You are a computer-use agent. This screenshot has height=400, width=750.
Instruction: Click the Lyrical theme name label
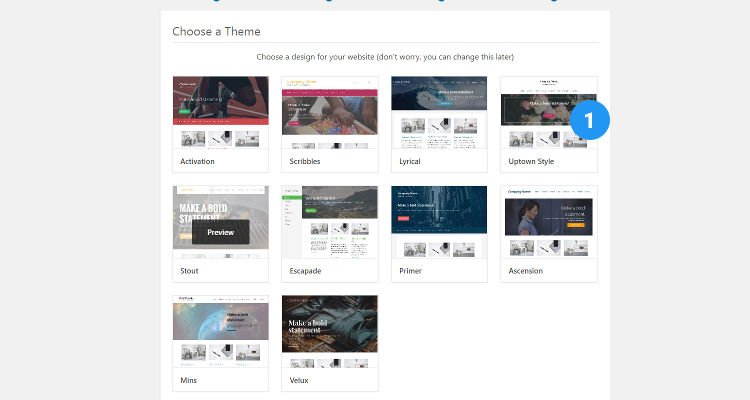410,161
